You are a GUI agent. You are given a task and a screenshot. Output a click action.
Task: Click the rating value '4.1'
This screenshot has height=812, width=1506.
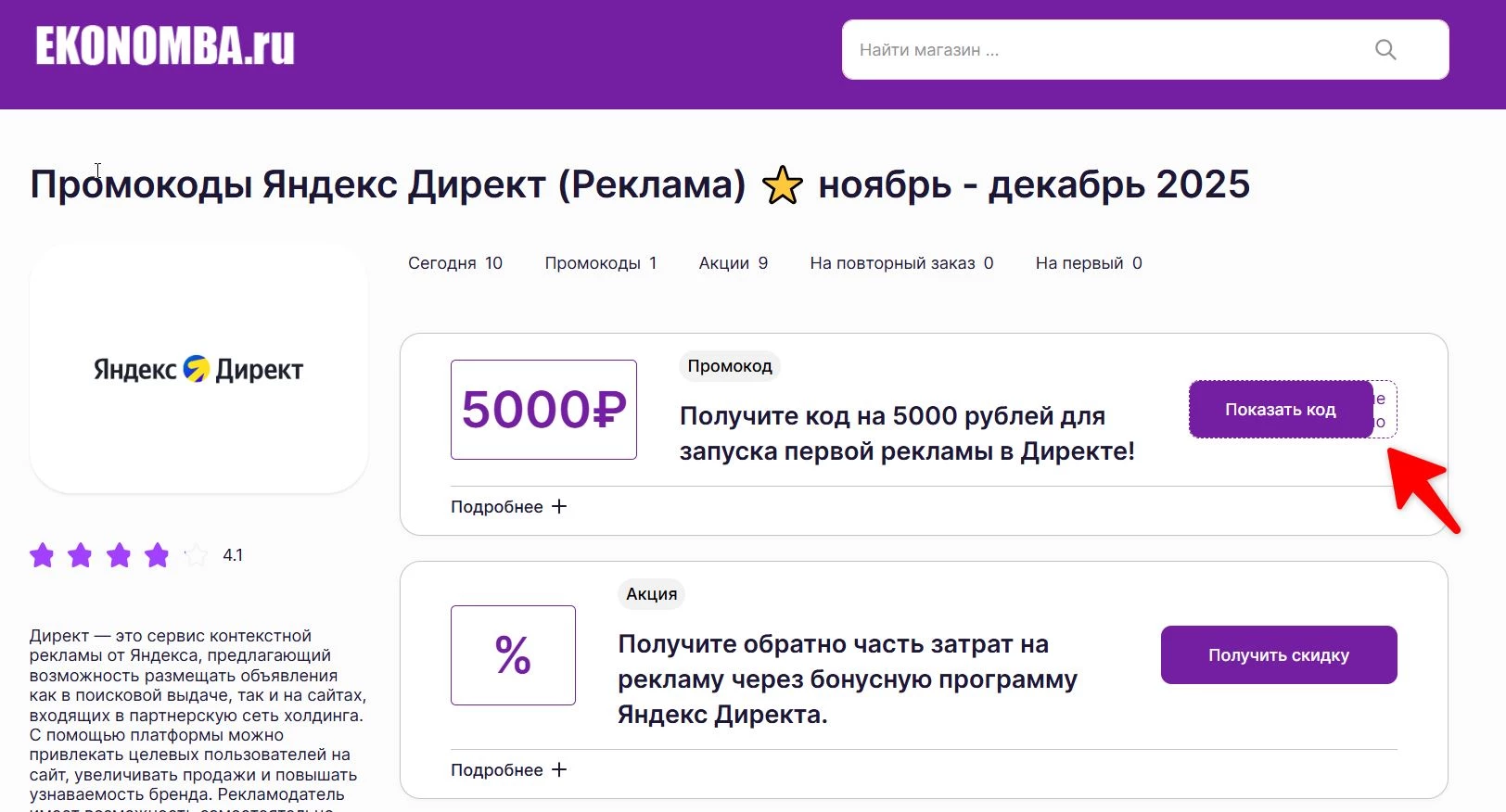pos(233,555)
